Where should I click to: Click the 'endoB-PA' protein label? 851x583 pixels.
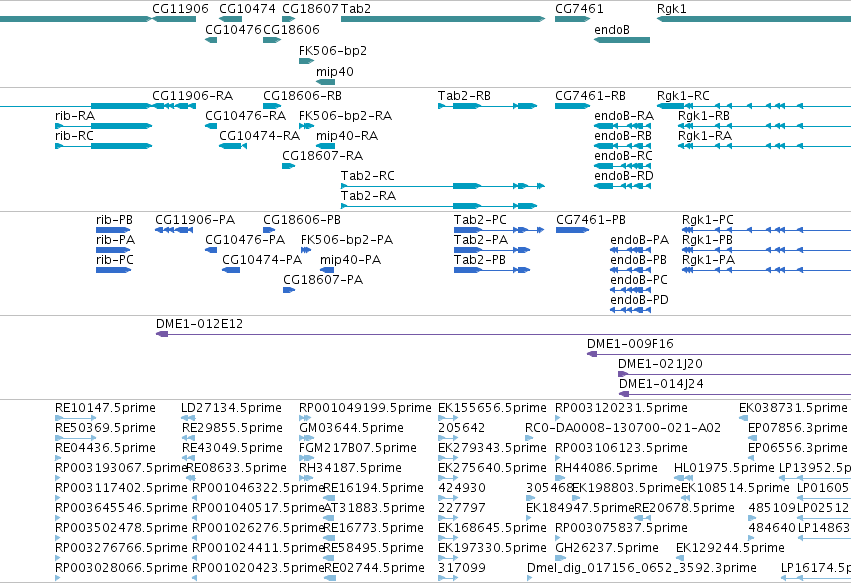[x=639, y=240]
